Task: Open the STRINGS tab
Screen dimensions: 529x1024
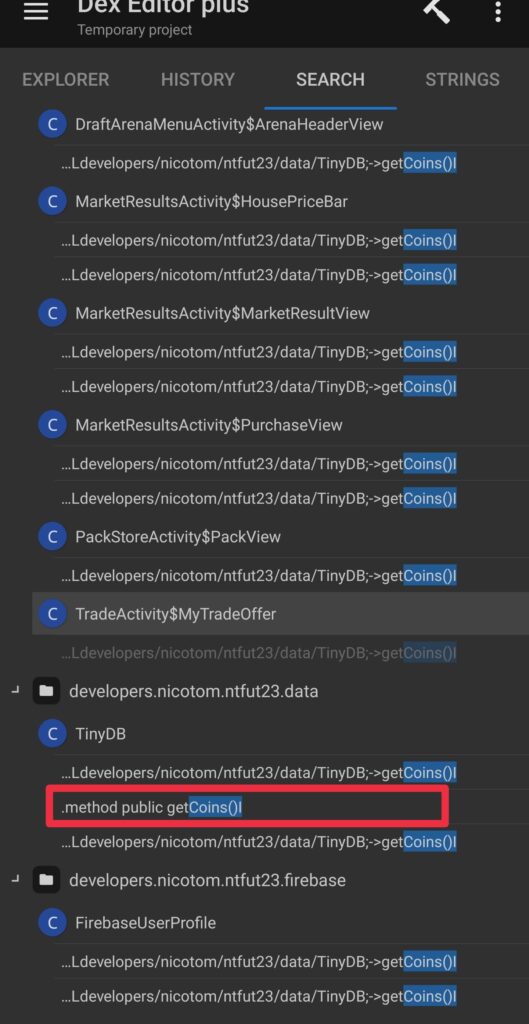Action: point(462,80)
